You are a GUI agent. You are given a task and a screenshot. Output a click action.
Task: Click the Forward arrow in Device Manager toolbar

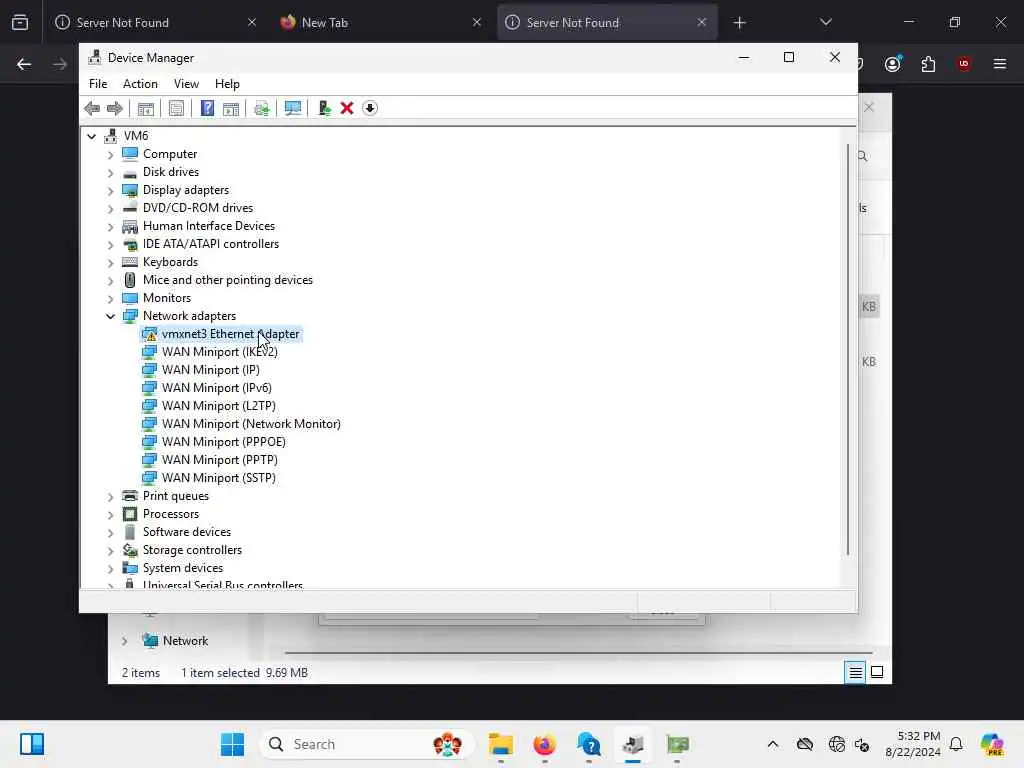(x=114, y=108)
